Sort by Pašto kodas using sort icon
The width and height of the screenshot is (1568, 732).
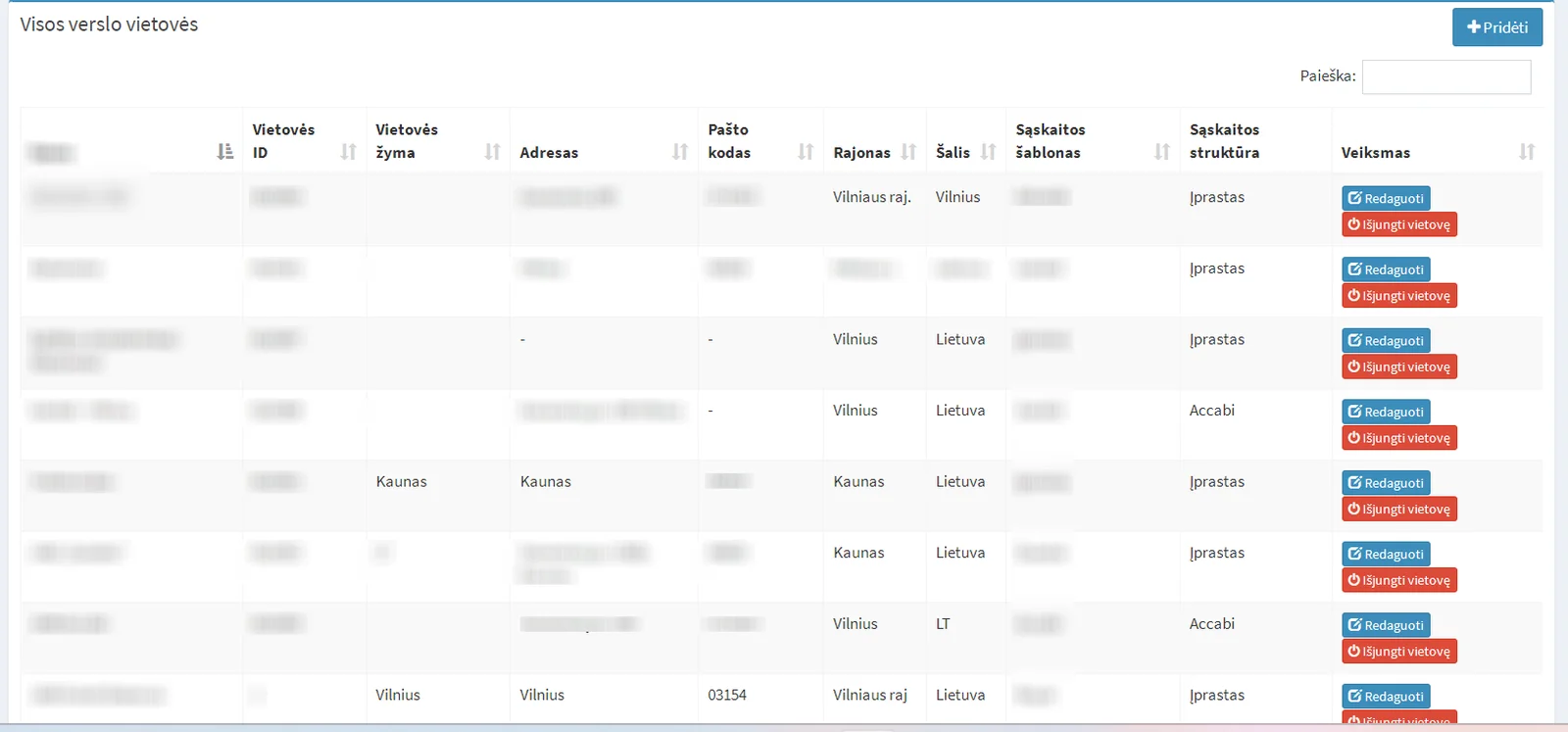[805, 152]
